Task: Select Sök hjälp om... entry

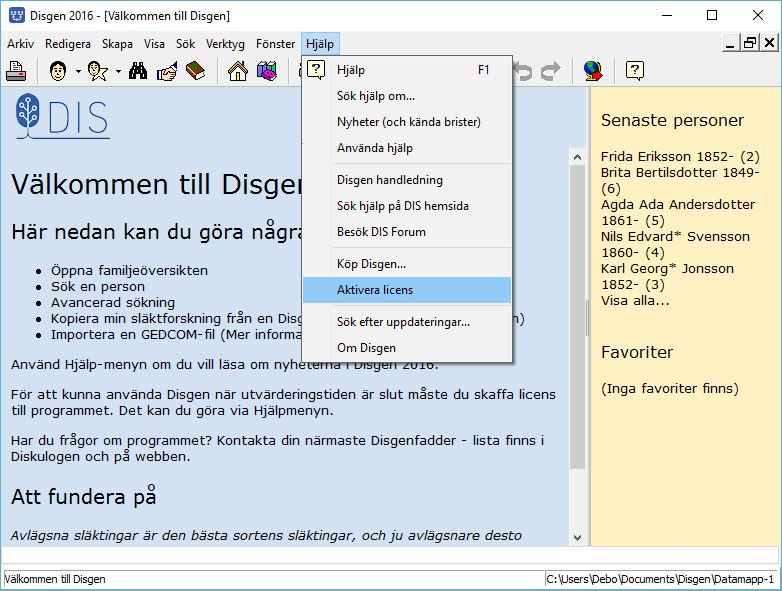Action: click(x=407, y=96)
